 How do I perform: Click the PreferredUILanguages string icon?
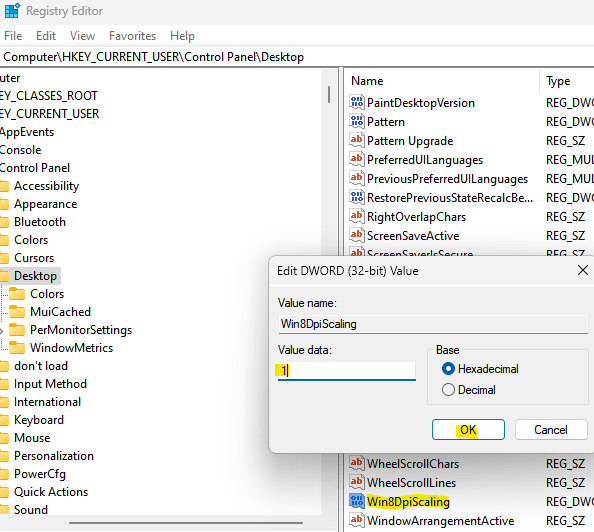coord(356,159)
